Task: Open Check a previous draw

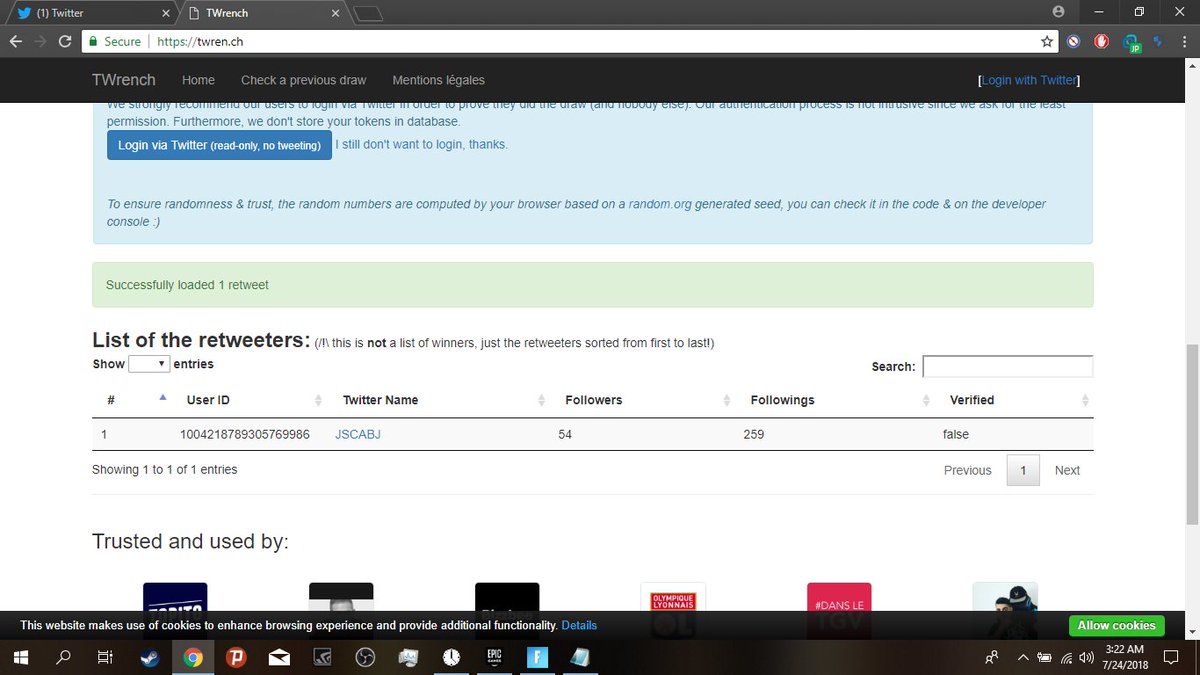Action: [304, 80]
